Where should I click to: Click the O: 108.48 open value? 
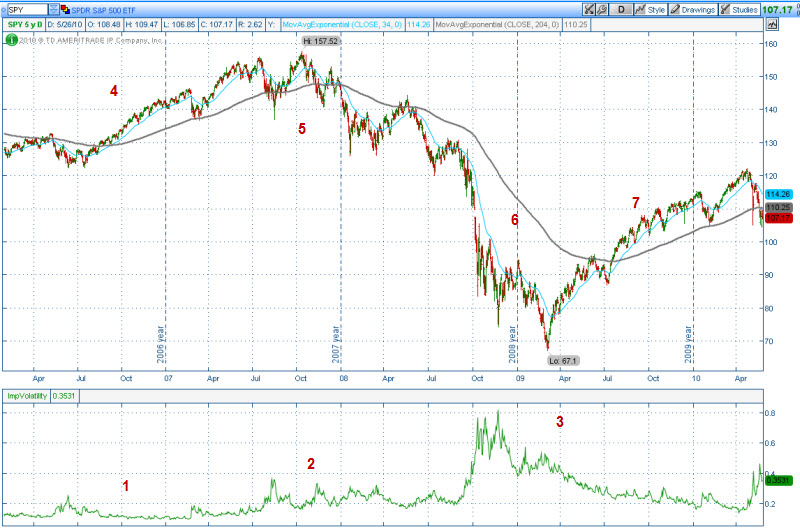click(104, 24)
